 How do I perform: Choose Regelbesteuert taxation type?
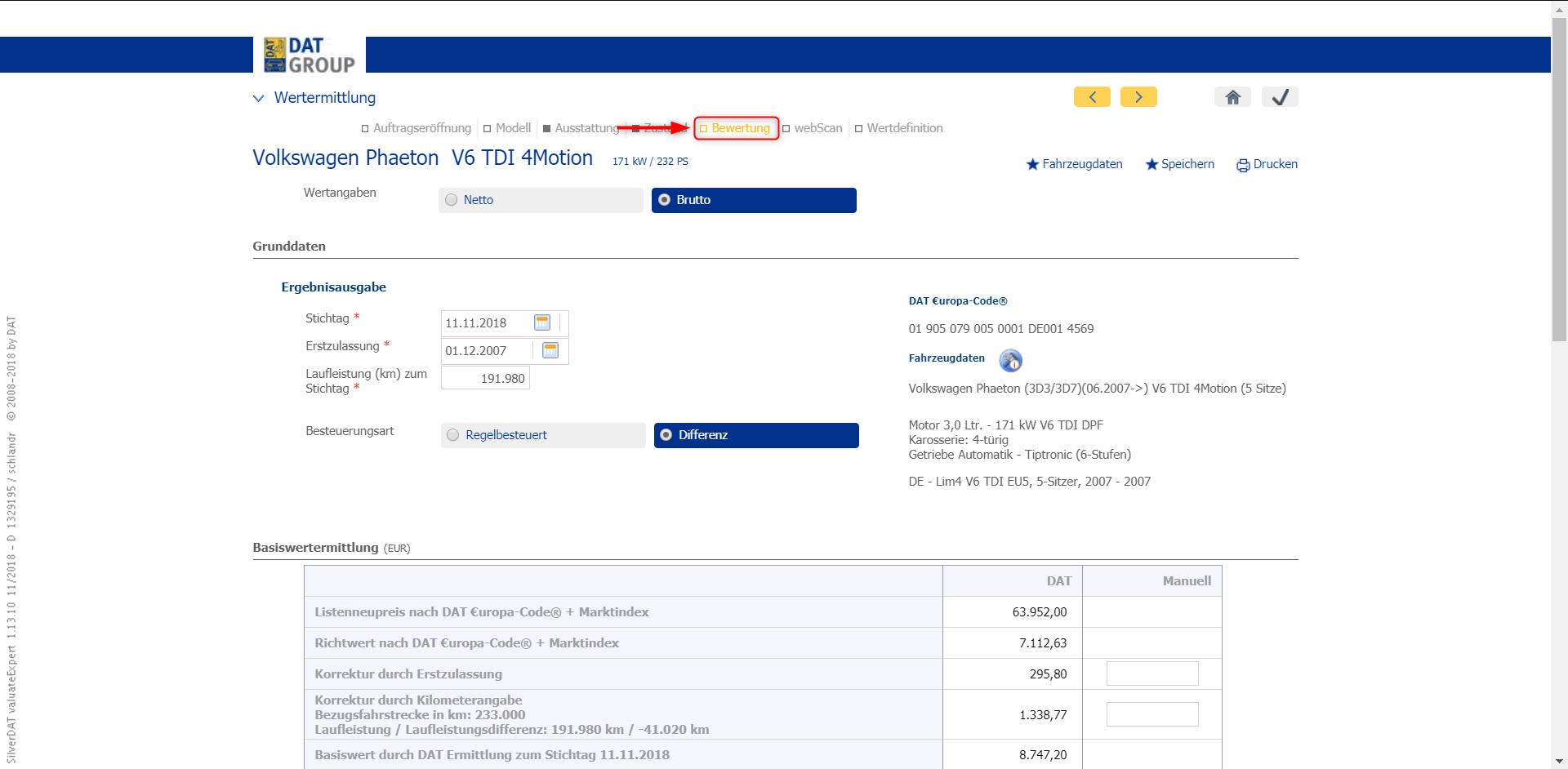(x=543, y=435)
